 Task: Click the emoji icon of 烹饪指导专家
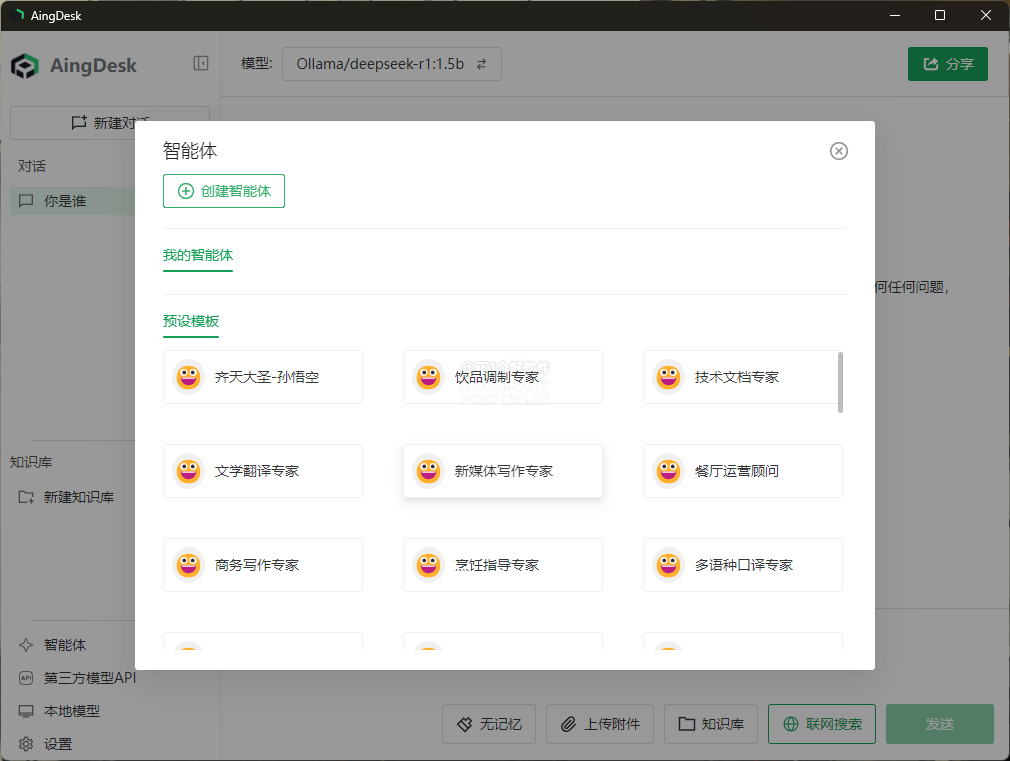pos(428,565)
